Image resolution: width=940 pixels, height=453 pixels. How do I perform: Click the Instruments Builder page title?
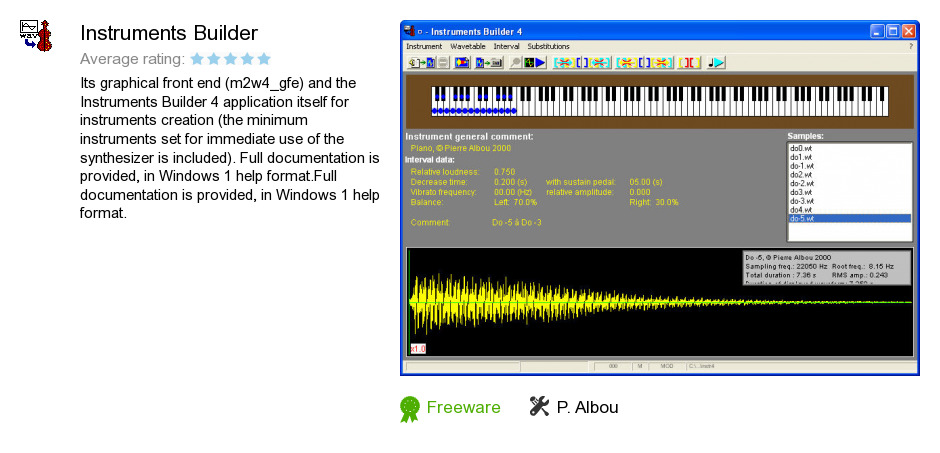point(169,33)
